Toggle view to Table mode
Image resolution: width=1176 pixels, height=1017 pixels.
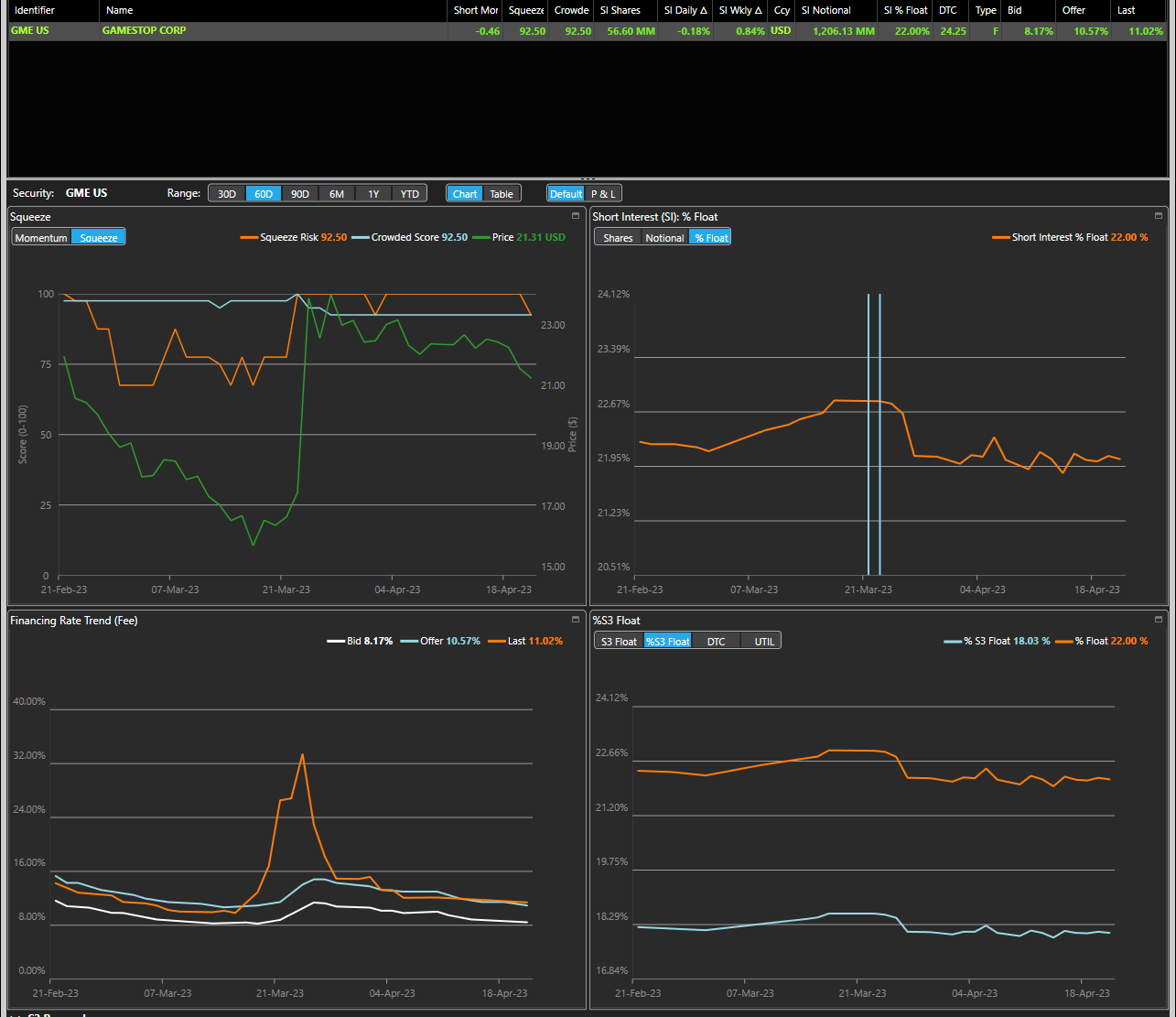tap(502, 194)
